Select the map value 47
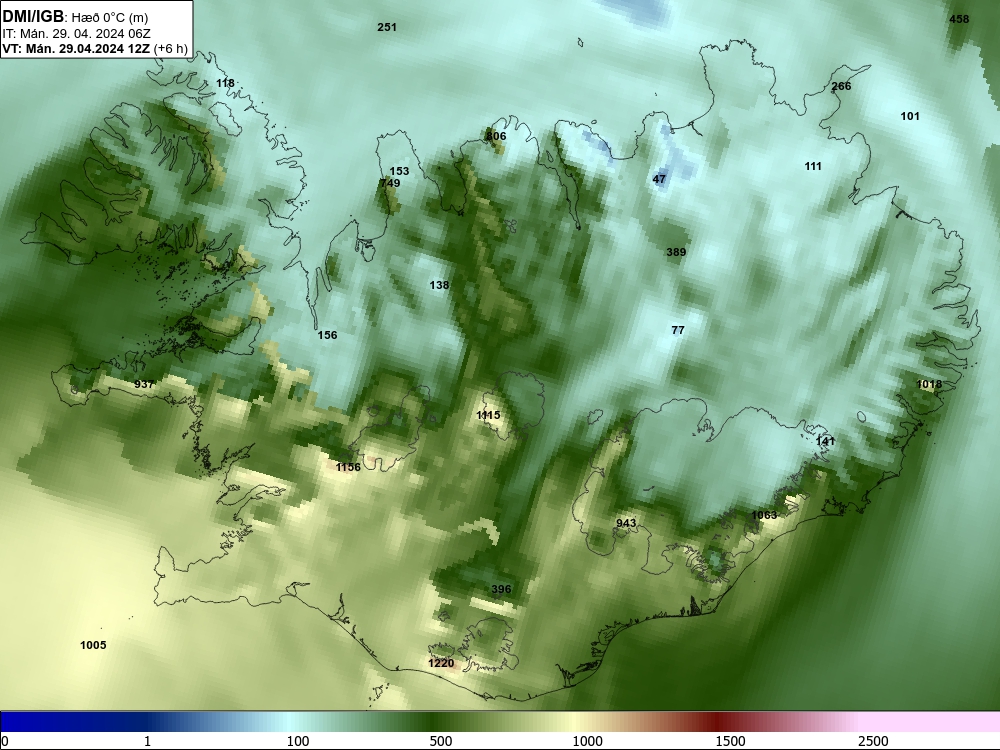This screenshot has width=1000, height=750. pyautogui.click(x=659, y=179)
